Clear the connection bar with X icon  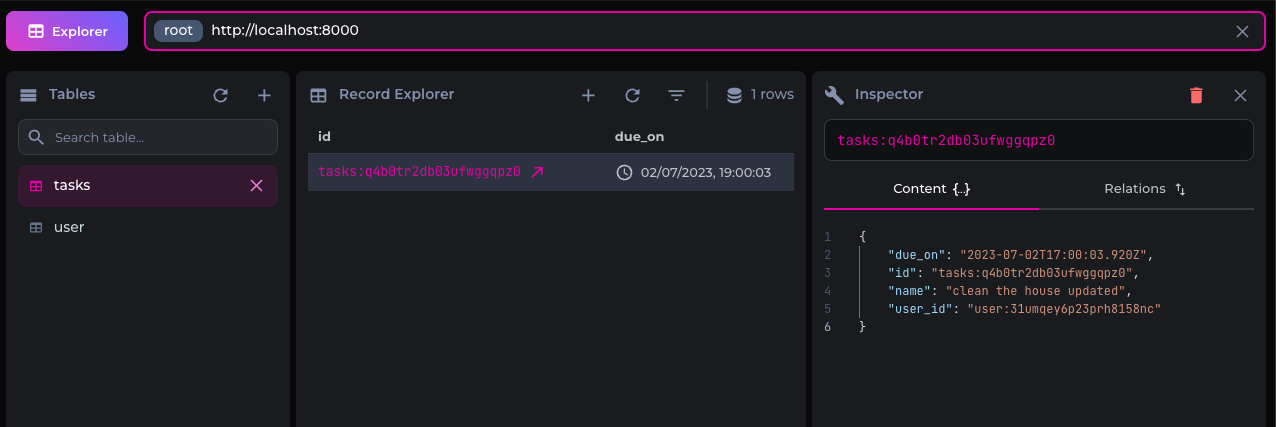pos(1242,31)
